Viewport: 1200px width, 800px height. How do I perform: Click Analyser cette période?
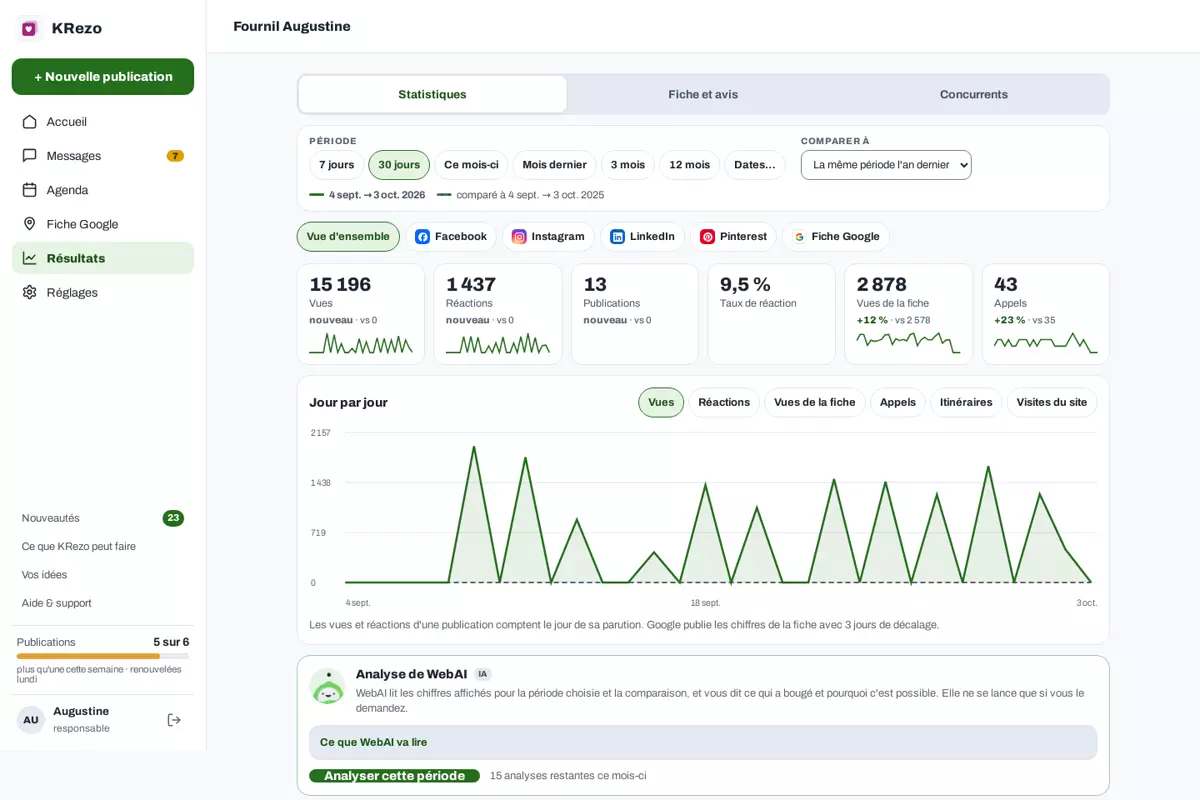click(x=394, y=776)
